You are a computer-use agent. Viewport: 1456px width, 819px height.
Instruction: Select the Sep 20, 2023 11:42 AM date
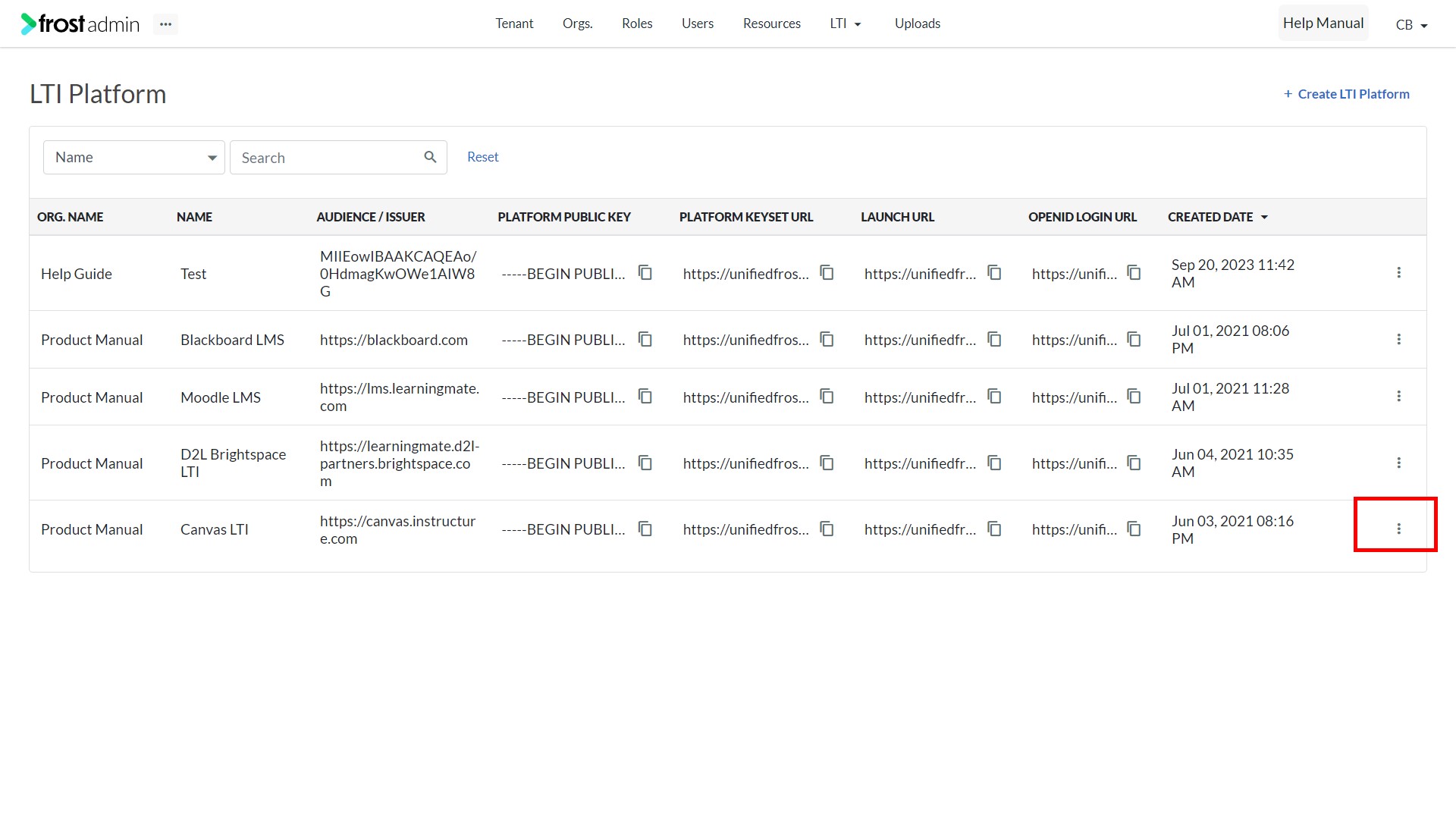1233,273
